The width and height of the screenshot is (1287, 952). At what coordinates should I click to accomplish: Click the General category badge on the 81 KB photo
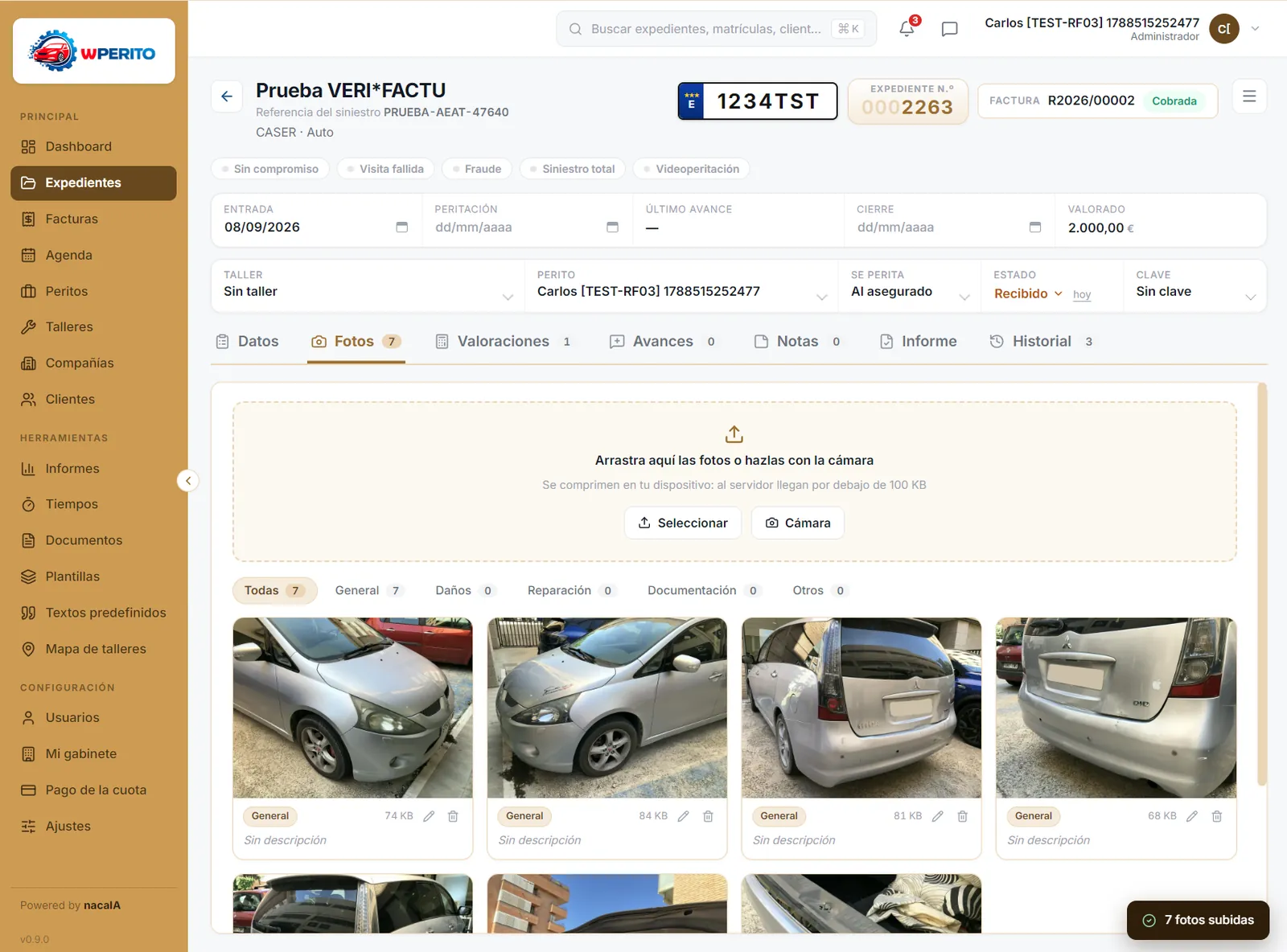[779, 816]
